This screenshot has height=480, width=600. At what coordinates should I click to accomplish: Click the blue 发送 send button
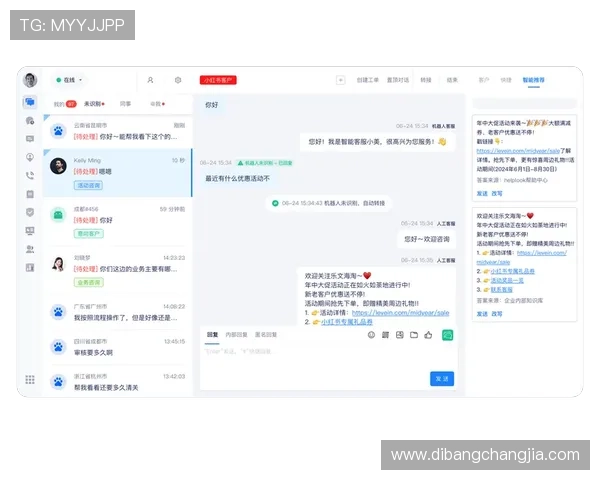coord(442,379)
